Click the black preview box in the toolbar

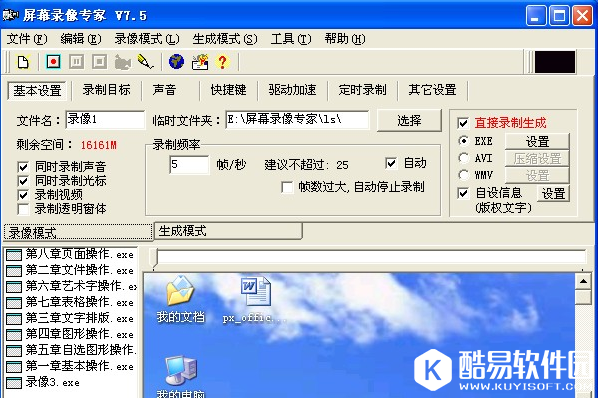click(x=555, y=62)
